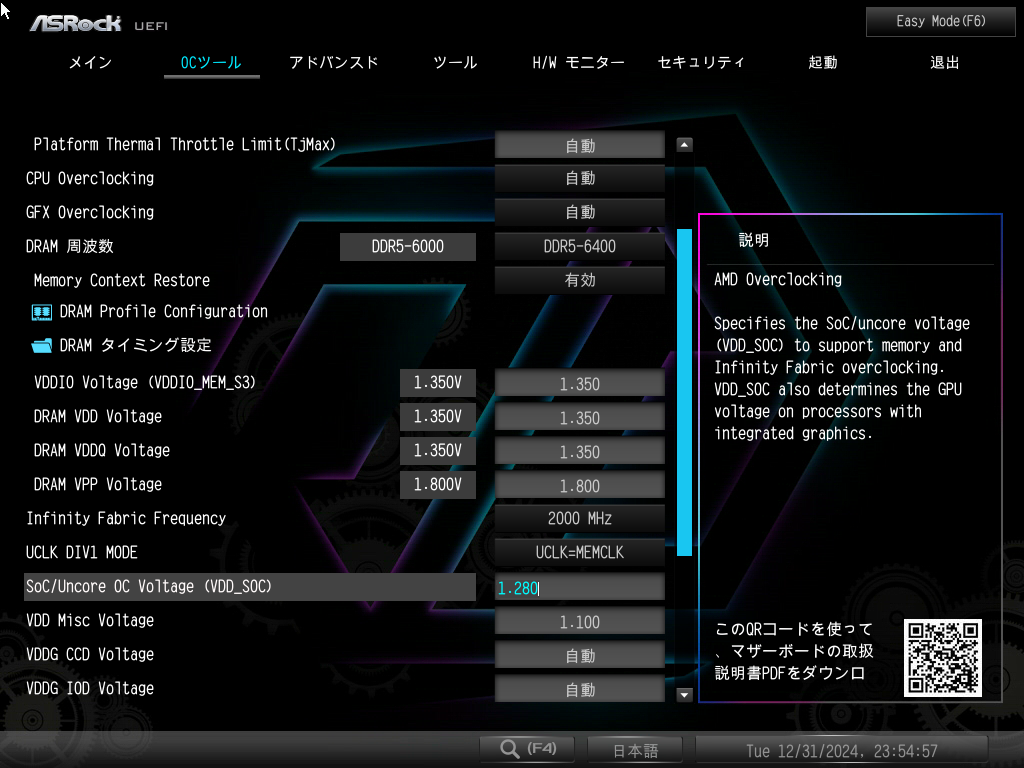
Task: Select VDDG CCD Voltage label
Action: pyautogui.click(x=90, y=654)
